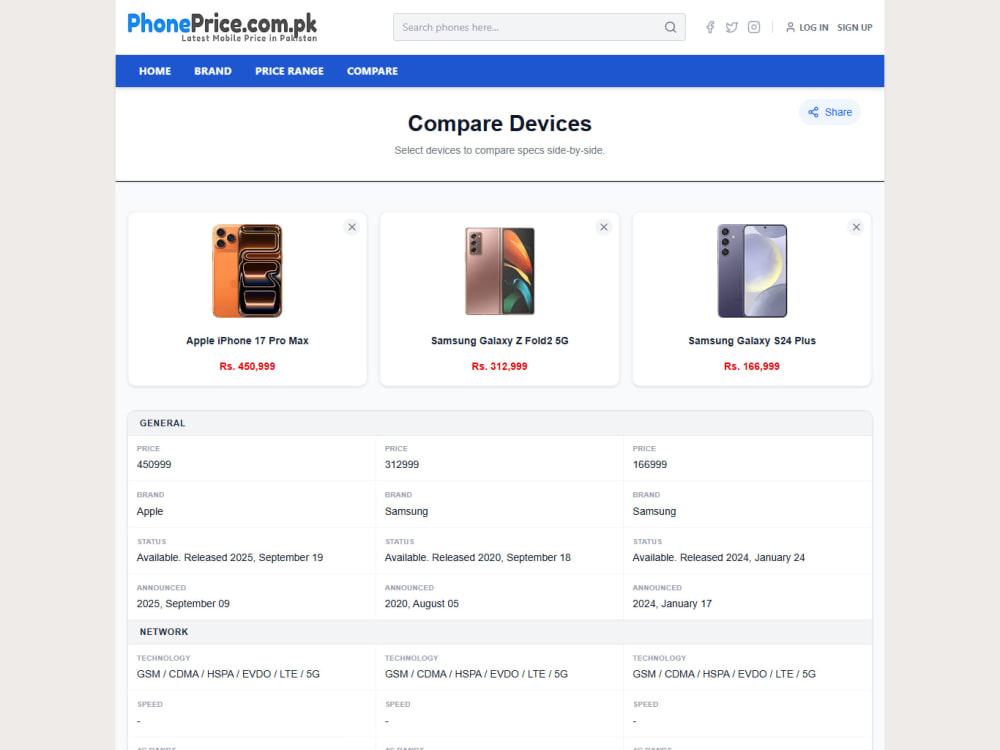Viewport: 1000px width, 750px height.
Task: Click 'Available. Released 2024, January 24'
Action: point(719,557)
